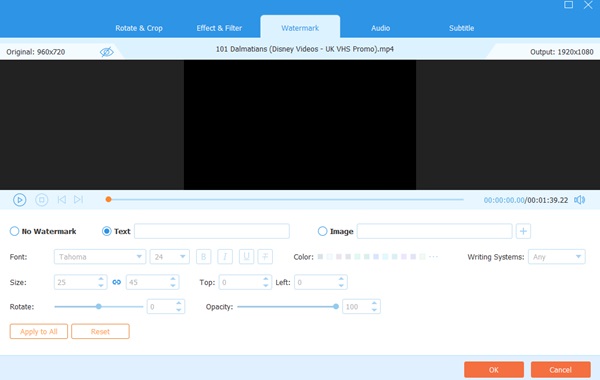
Task: Close the editor window
Action: coord(588,5)
